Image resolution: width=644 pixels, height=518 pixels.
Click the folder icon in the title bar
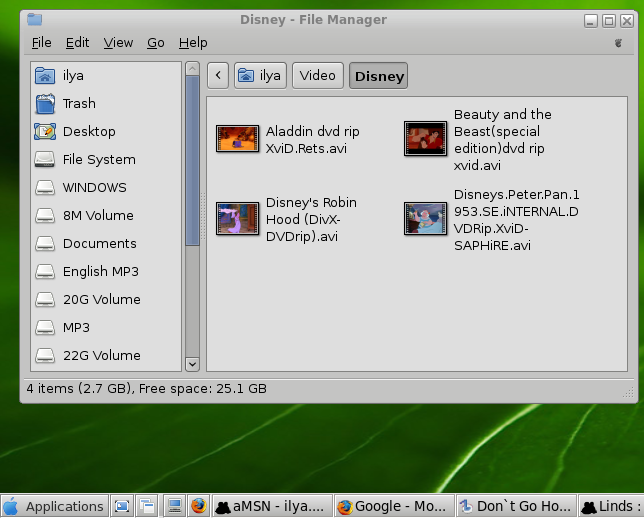coord(34,19)
